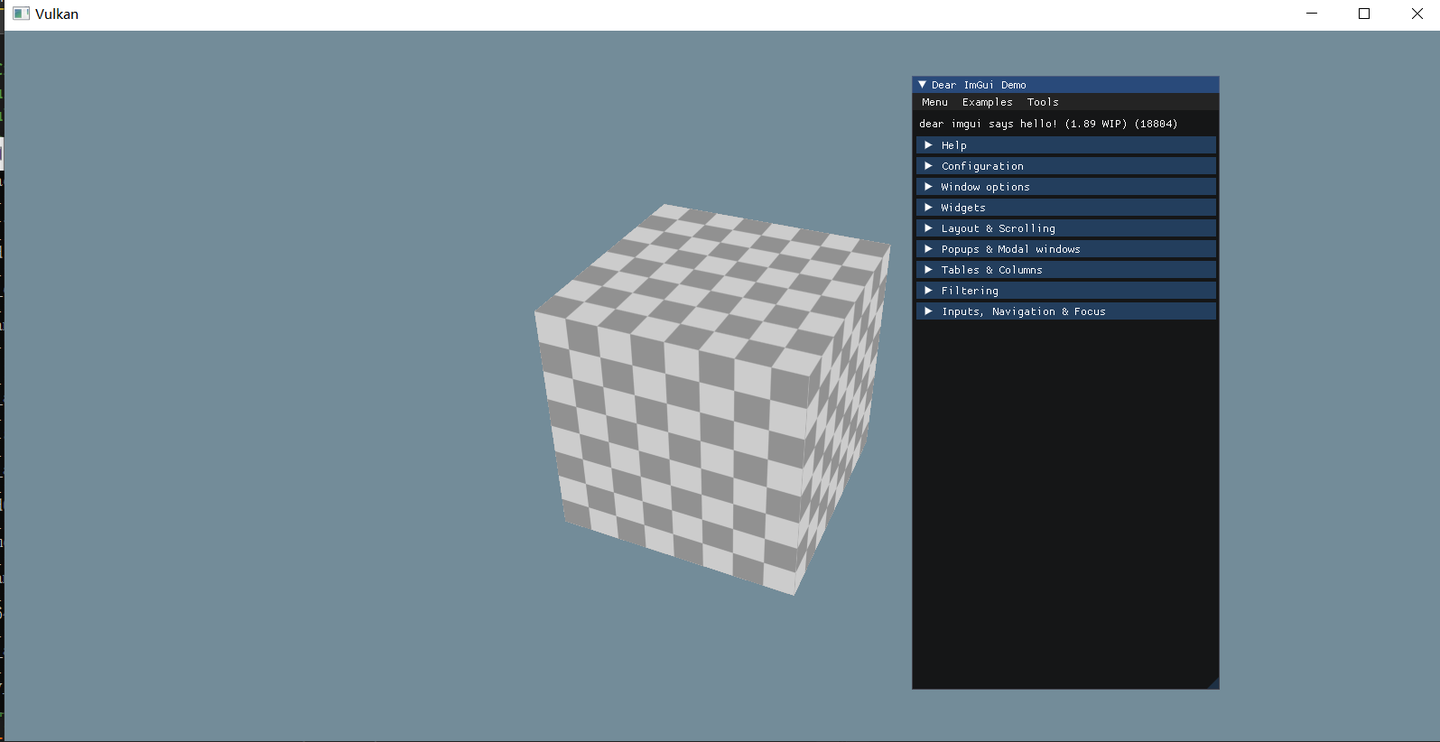Open the Menu menu
1440x742 pixels.
pos(935,102)
